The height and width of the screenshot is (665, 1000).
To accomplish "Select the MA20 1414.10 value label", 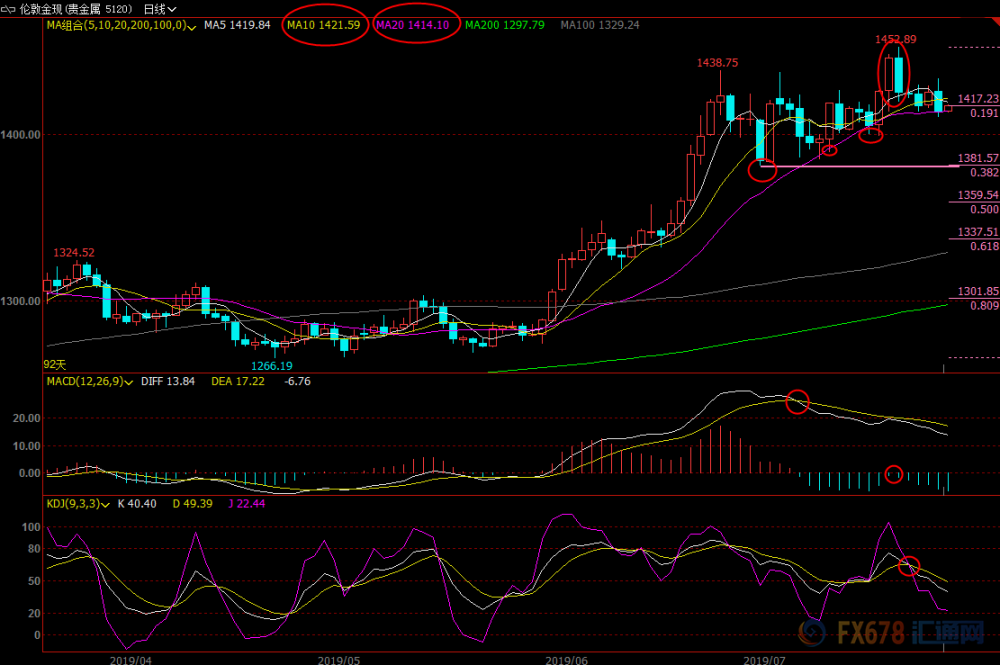I will [x=413, y=25].
